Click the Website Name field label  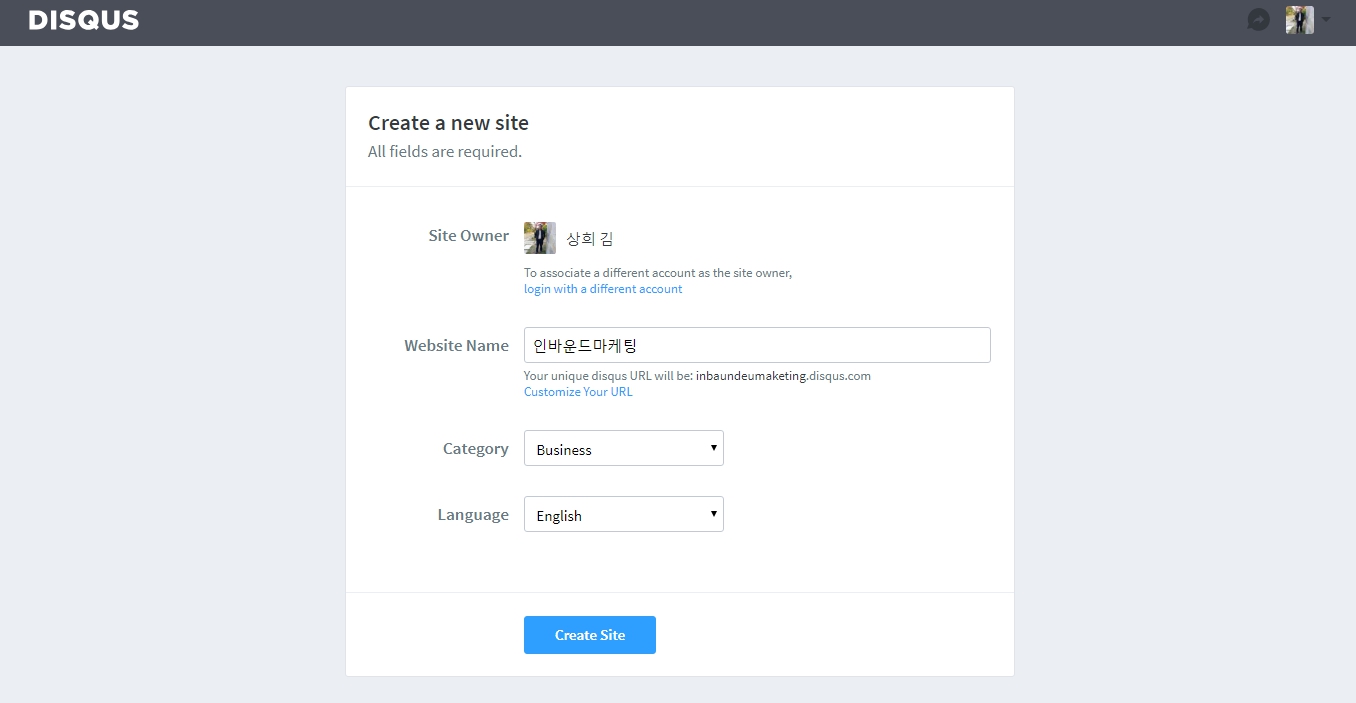[456, 345]
